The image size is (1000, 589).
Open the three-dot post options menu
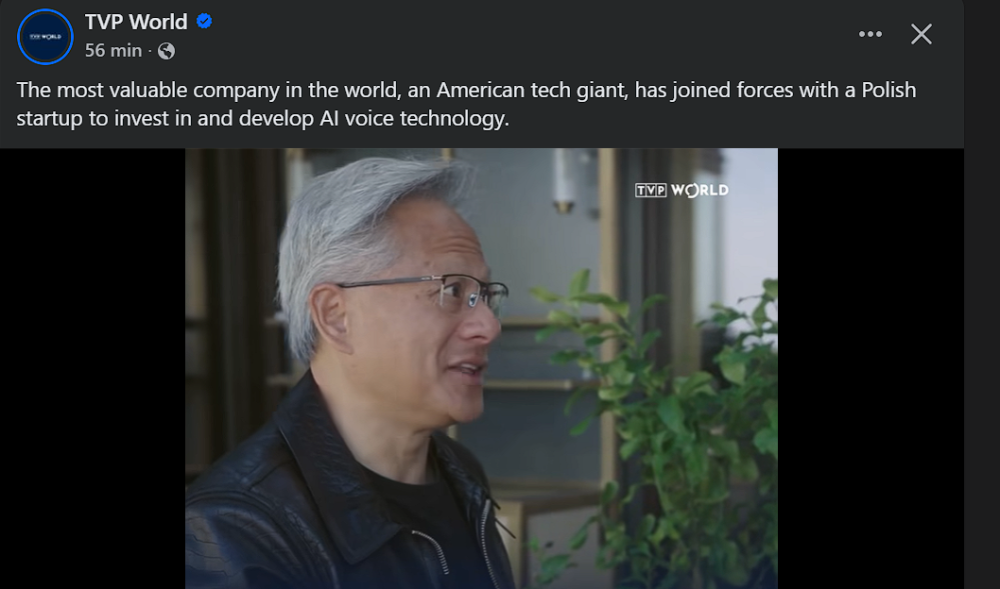(x=870, y=34)
